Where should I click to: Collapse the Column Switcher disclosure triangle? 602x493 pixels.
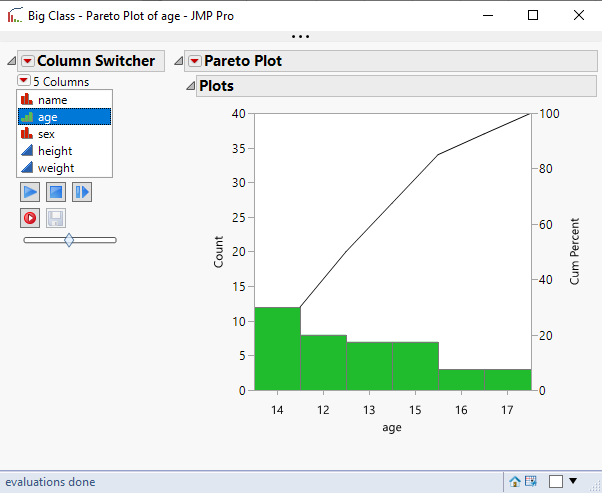coord(11,62)
